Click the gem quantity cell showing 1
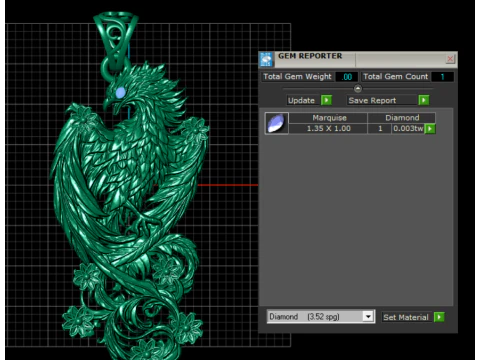Image resolution: width=480 pixels, height=360 pixels. pos(380,129)
